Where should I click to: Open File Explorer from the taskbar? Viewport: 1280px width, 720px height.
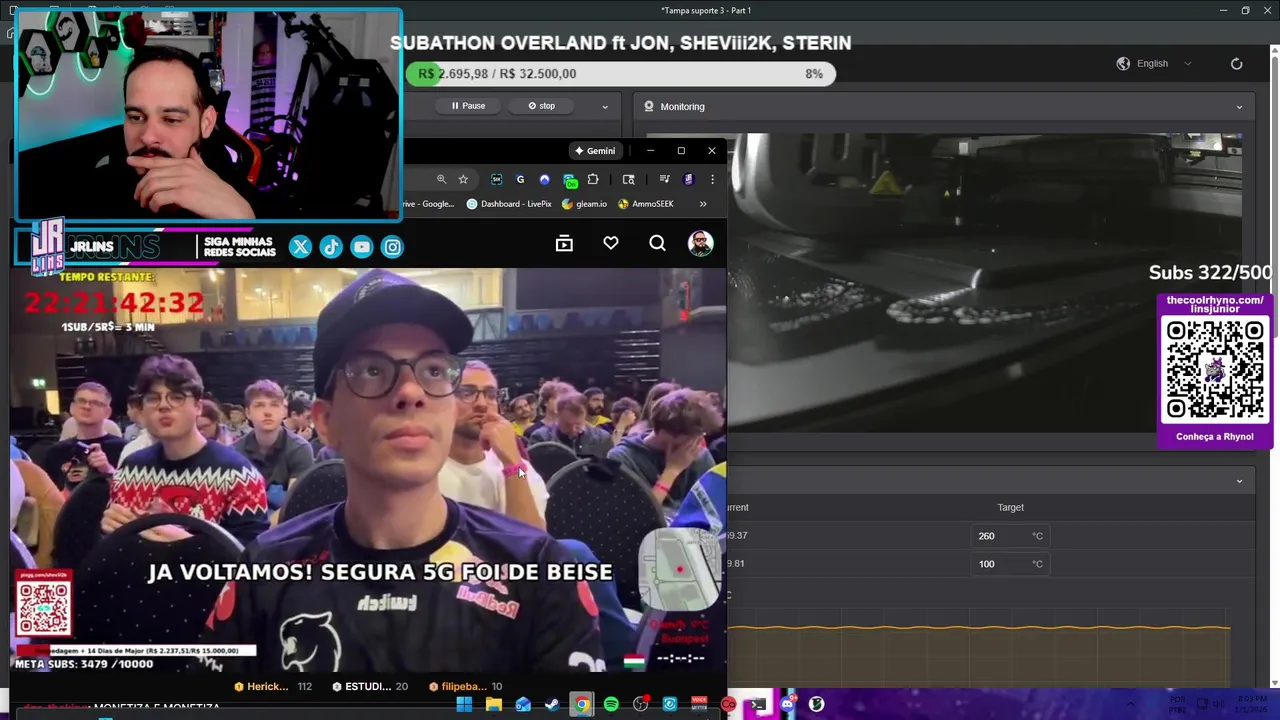493,704
